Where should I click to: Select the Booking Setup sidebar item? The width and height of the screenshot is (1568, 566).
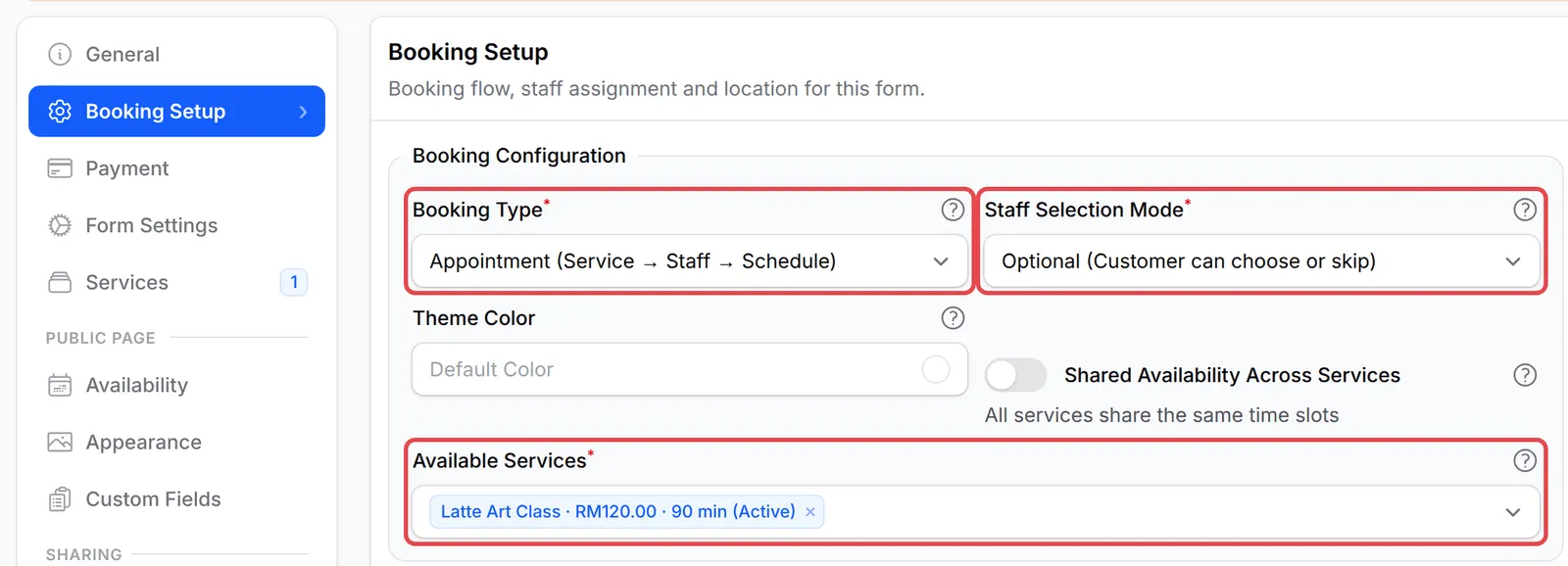click(x=176, y=111)
